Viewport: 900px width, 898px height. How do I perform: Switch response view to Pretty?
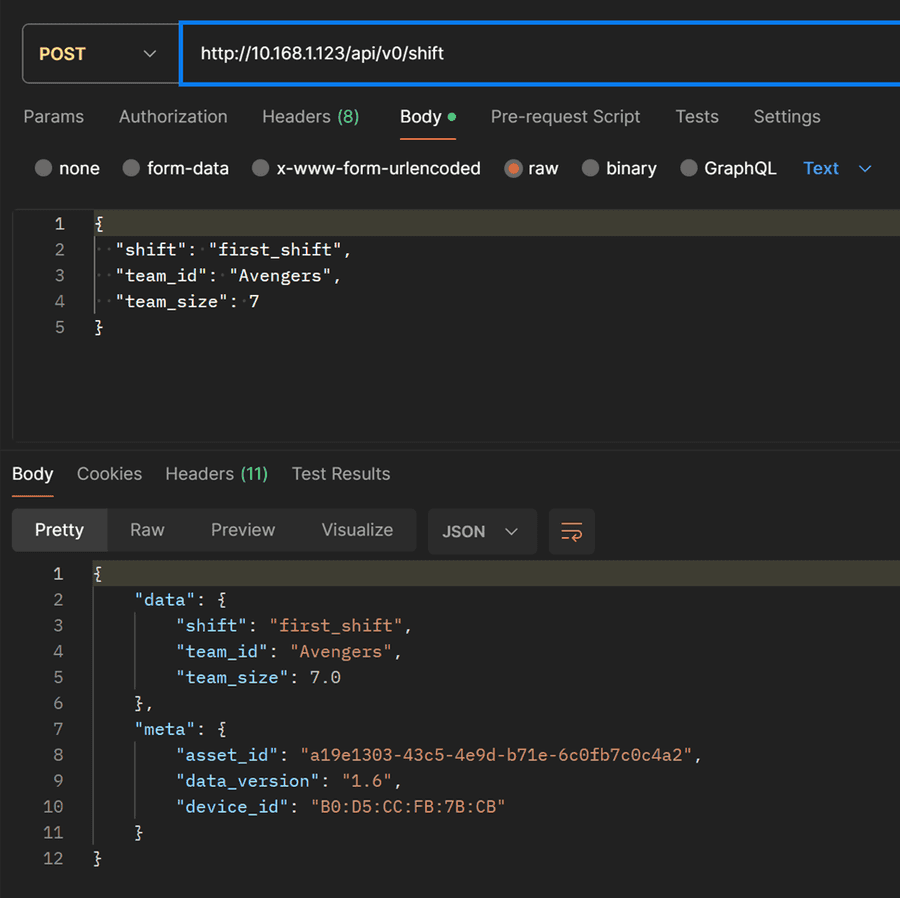60,530
